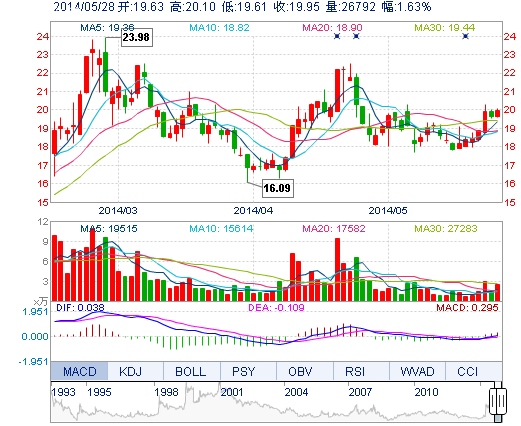521x426 pixels.
Task: Jump to 2004 on the history timeline
Action: pyautogui.click(x=296, y=392)
